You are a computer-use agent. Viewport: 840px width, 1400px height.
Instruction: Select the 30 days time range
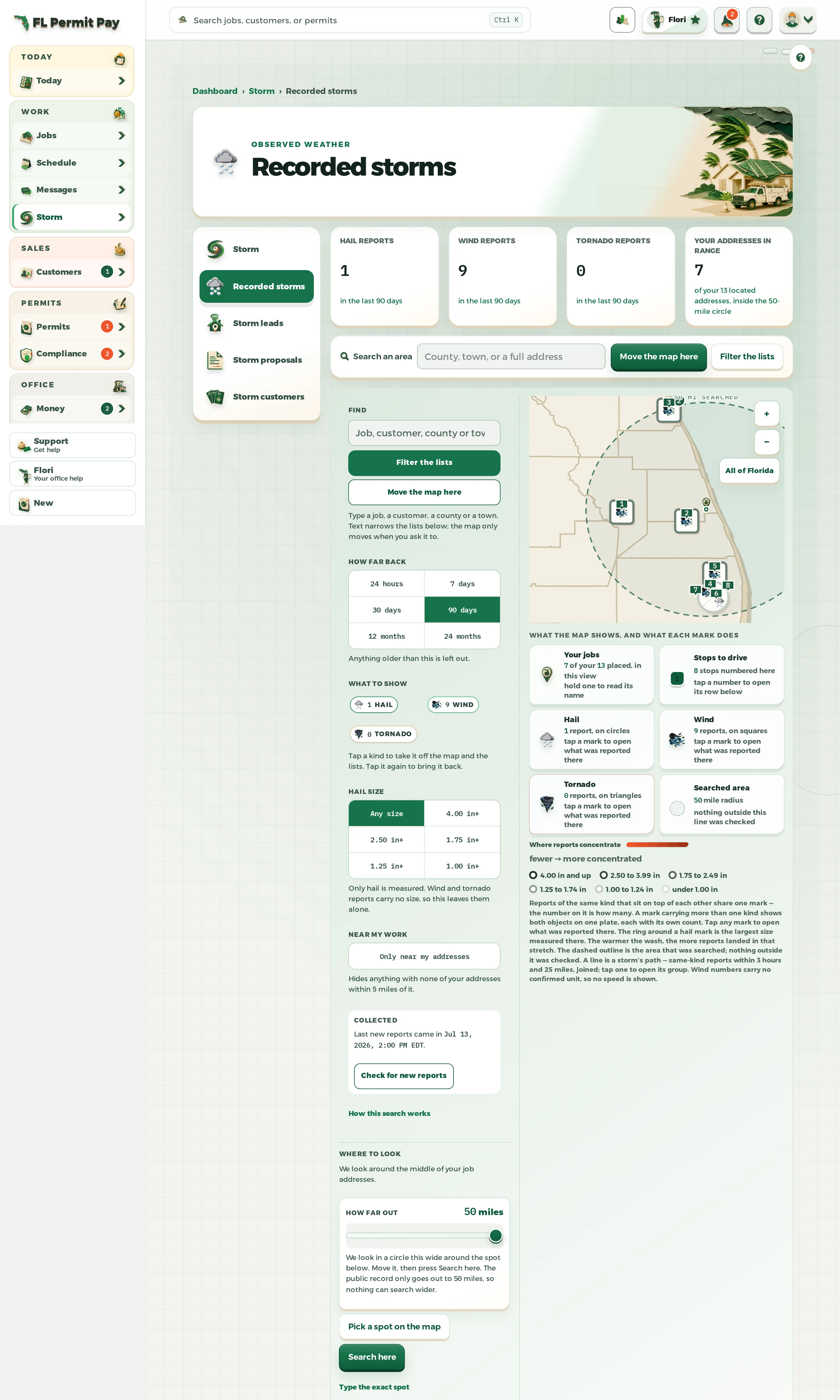pos(386,610)
